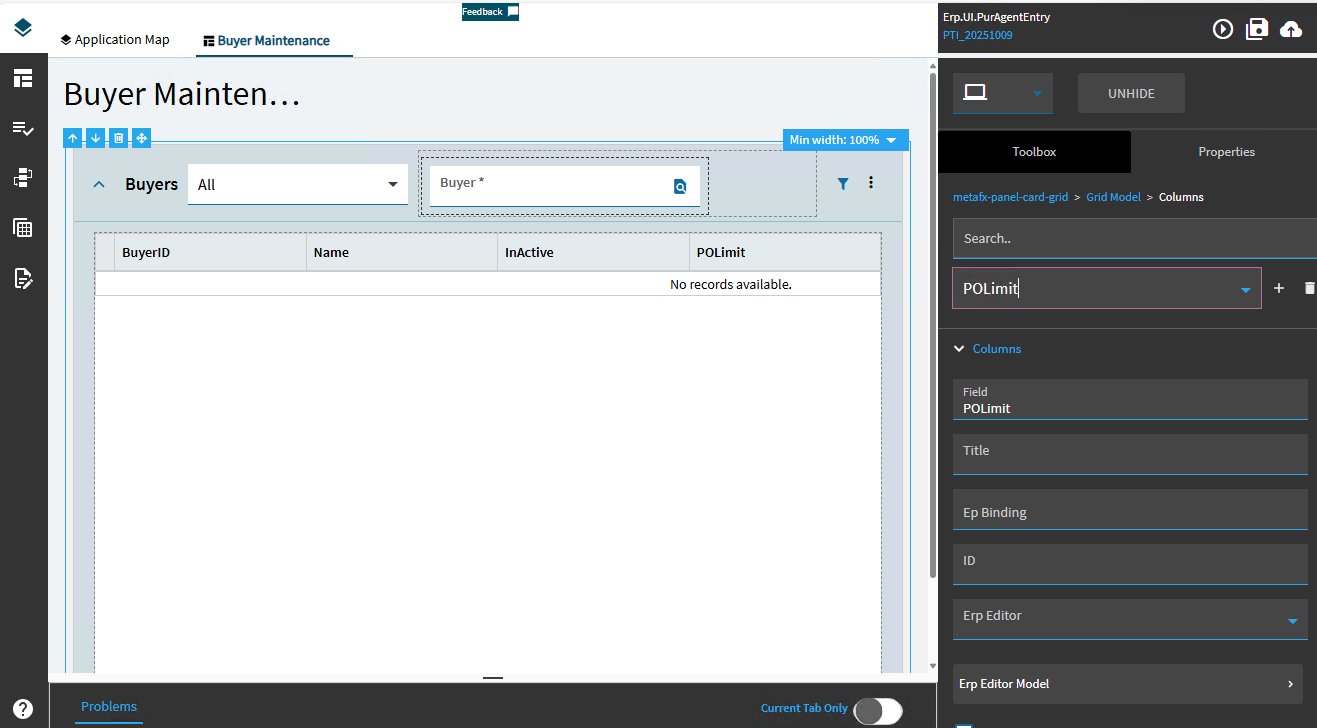Viewport: 1317px width, 728px height.
Task: Click the filter icon in Buyers panel
Action: tap(843, 183)
